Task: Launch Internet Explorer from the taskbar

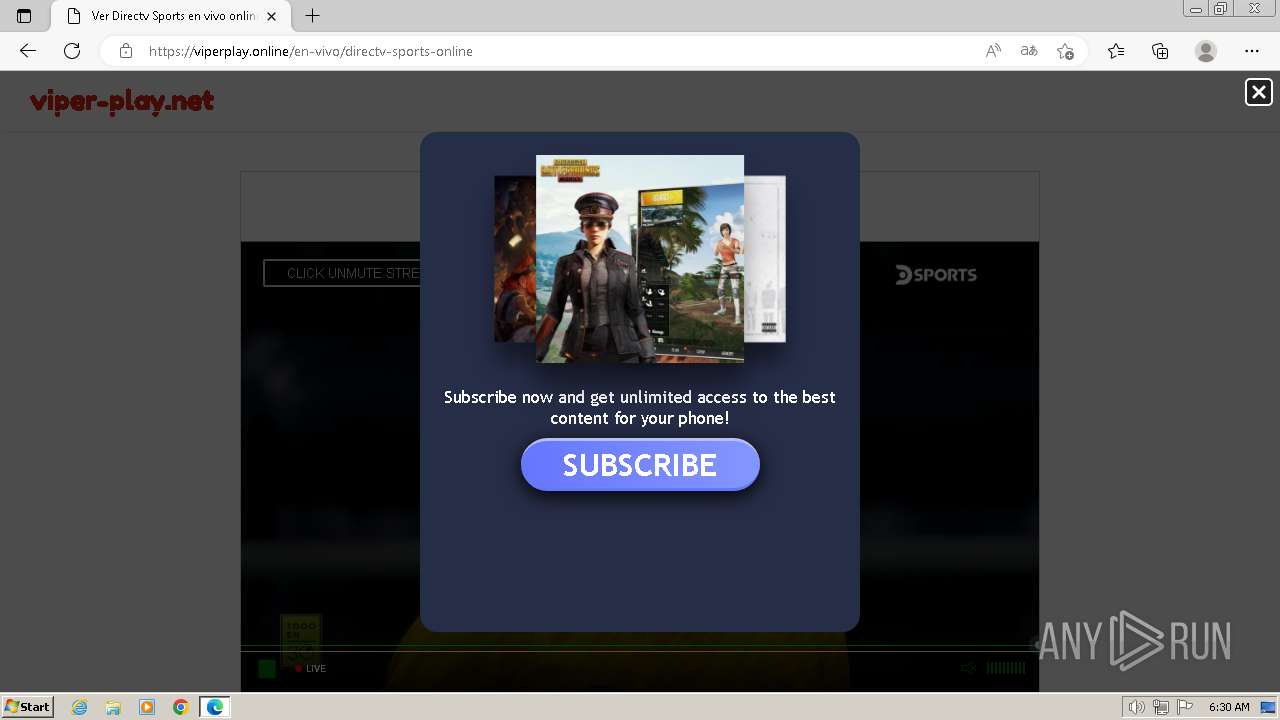Action: tap(80, 707)
